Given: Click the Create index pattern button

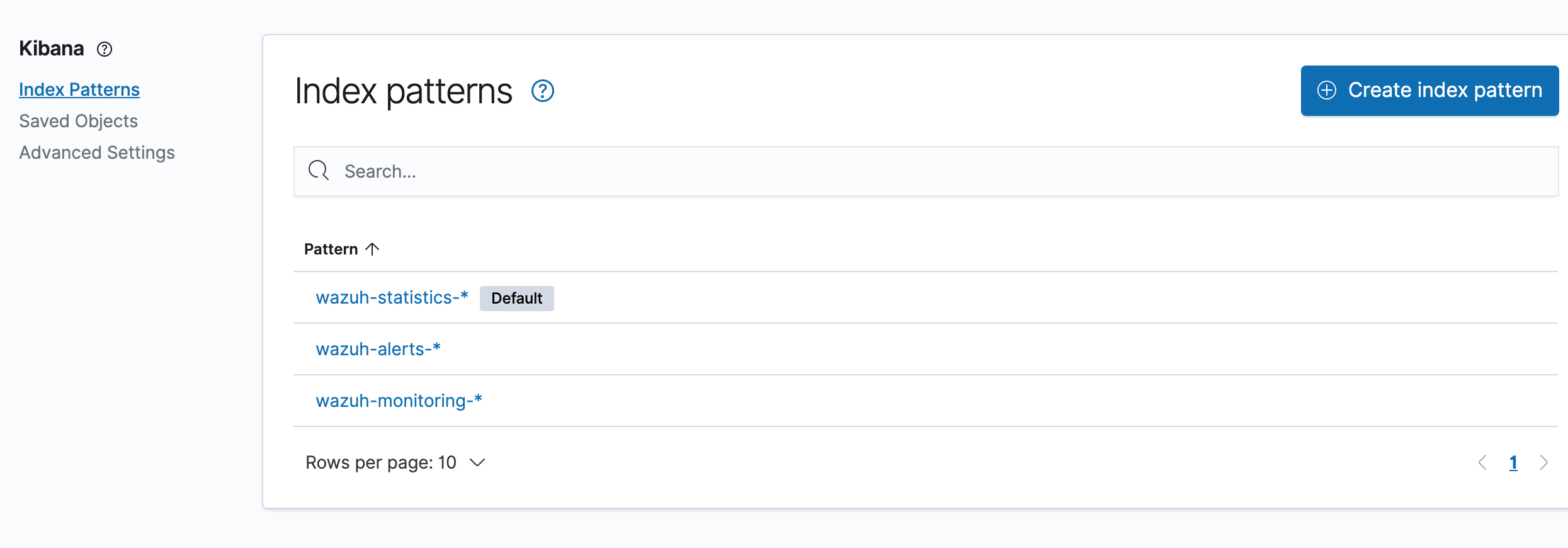Looking at the screenshot, I should click(x=1429, y=90).
